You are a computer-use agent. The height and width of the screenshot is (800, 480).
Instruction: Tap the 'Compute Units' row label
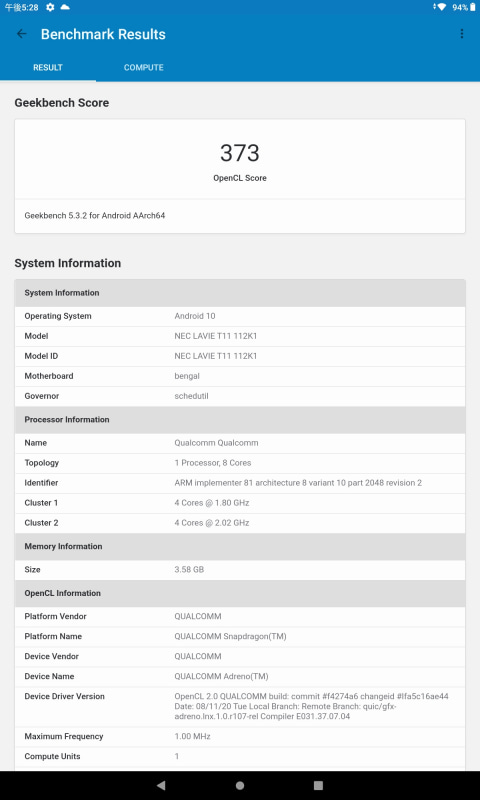[53, 756]
